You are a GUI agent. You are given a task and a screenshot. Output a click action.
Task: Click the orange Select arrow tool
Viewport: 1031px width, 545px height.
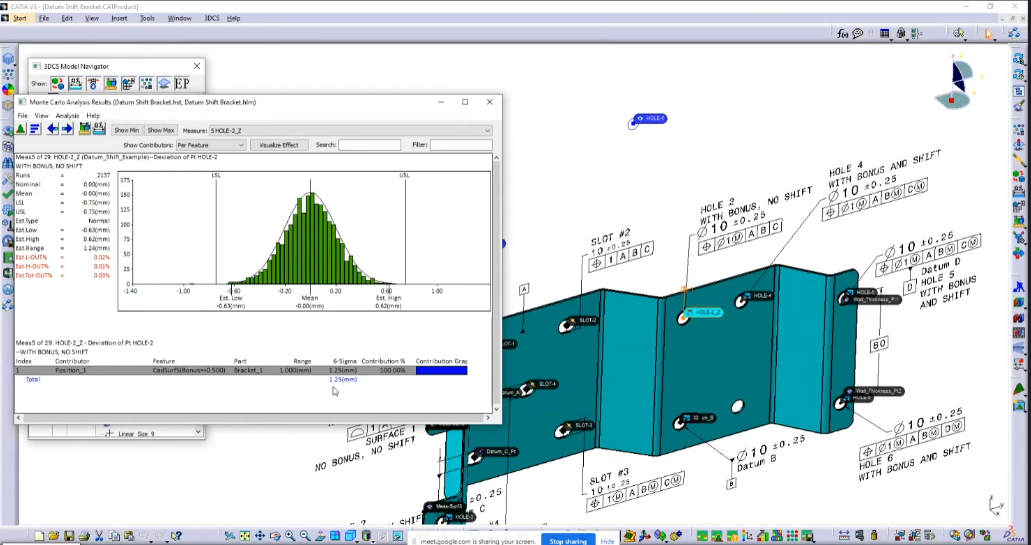[990, 34]
